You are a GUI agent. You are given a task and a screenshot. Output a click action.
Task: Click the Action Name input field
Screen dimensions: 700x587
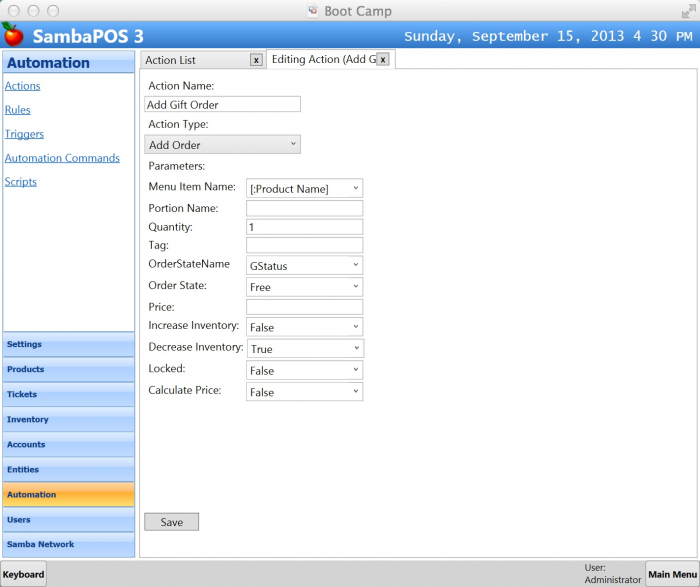[x=223, y=104]
